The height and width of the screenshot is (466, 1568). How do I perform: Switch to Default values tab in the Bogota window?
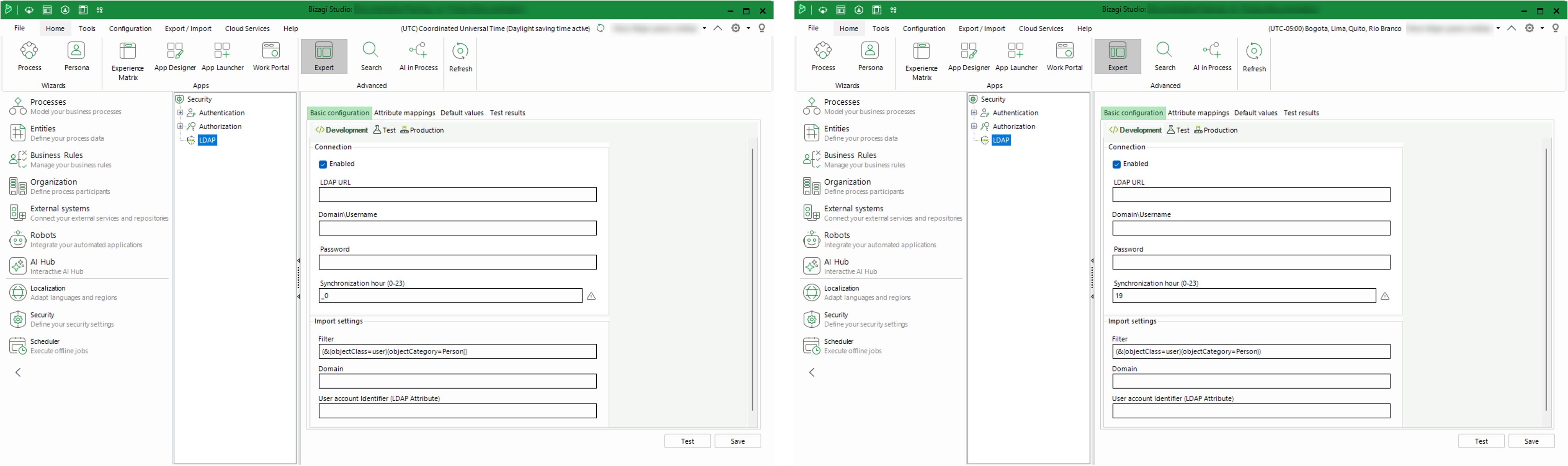click(1256, 112)
